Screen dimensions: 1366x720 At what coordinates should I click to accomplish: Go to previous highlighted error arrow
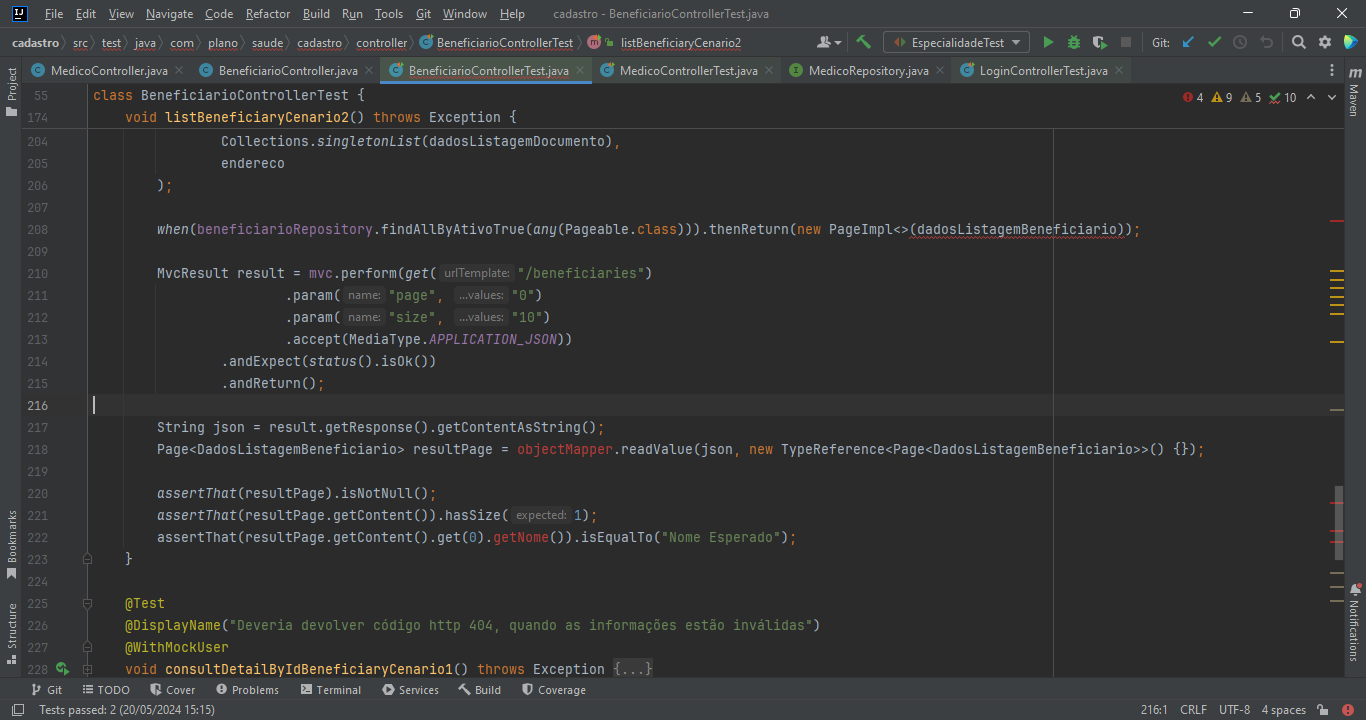1312,97
